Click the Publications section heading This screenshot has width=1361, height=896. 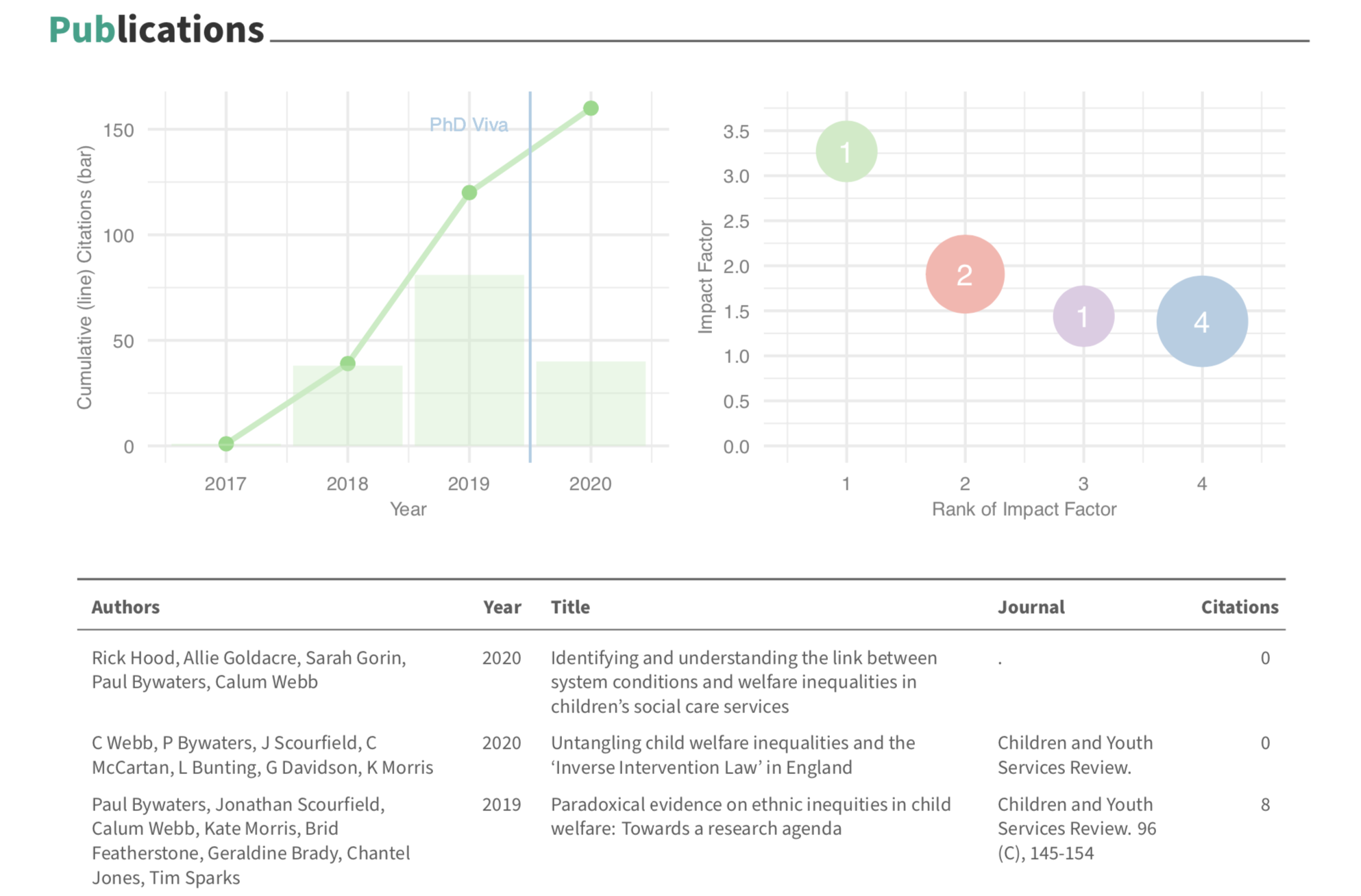156,30
